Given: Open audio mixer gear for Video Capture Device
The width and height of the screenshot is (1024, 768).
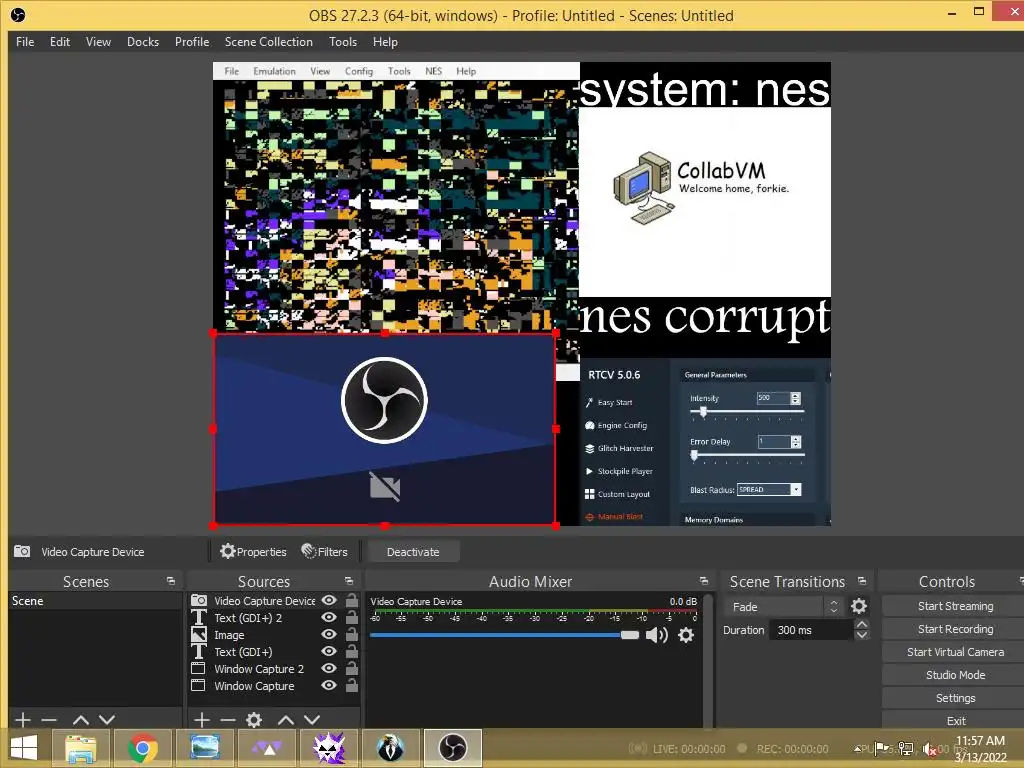Looking at the screenshot, I should point(686,635).
